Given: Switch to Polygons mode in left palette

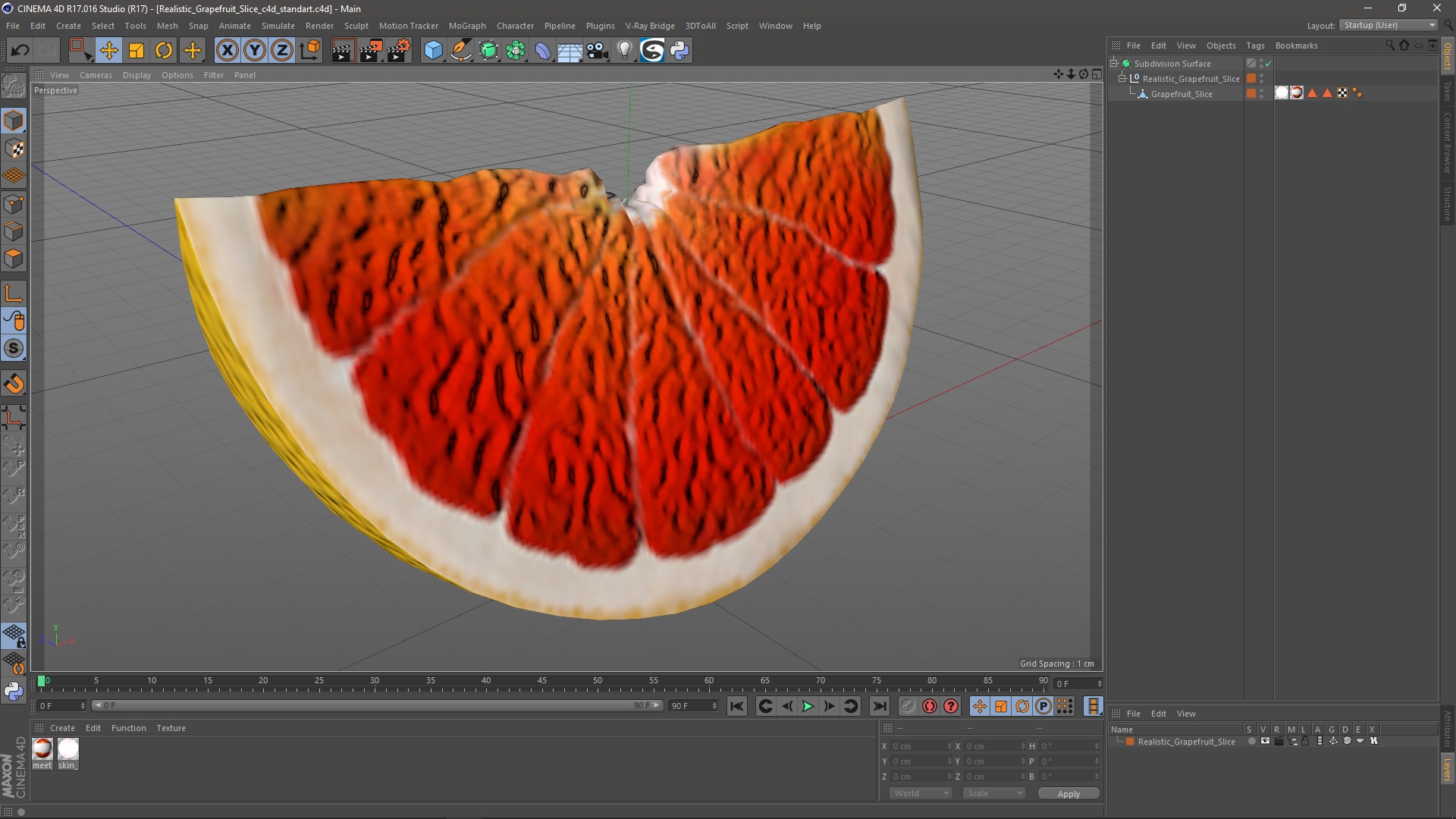Looking at the screenshot, I should coord(14,259).
